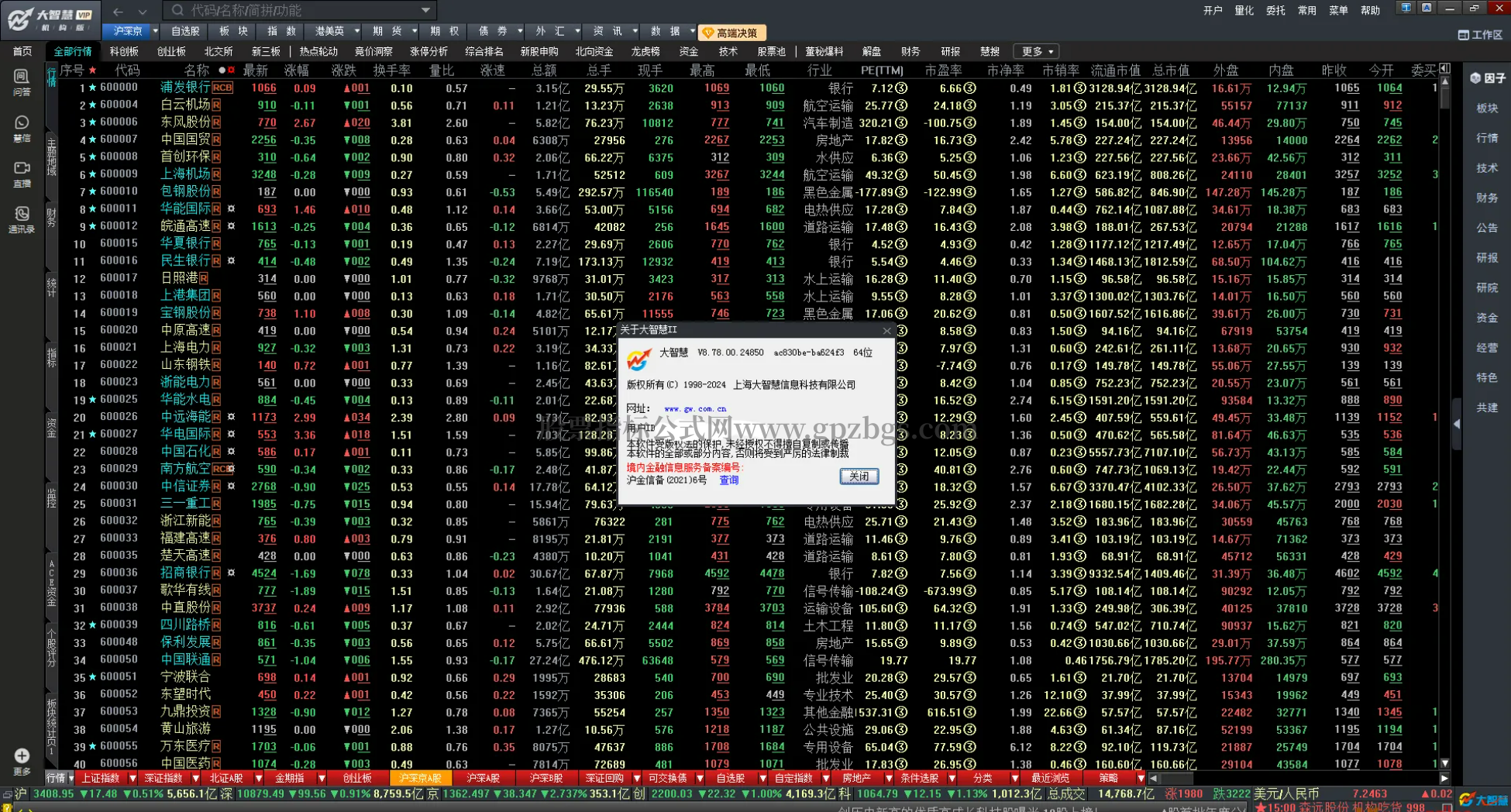The height and width of the screenshot is (812, 1511).
Task: Click the column-scroll-left icon beside 委买
Action: click(1445, 70)
